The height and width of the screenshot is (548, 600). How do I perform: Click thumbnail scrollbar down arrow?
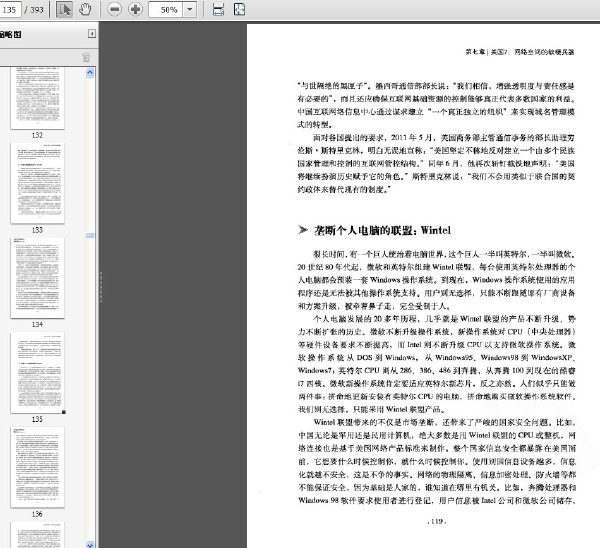point(90,544)
